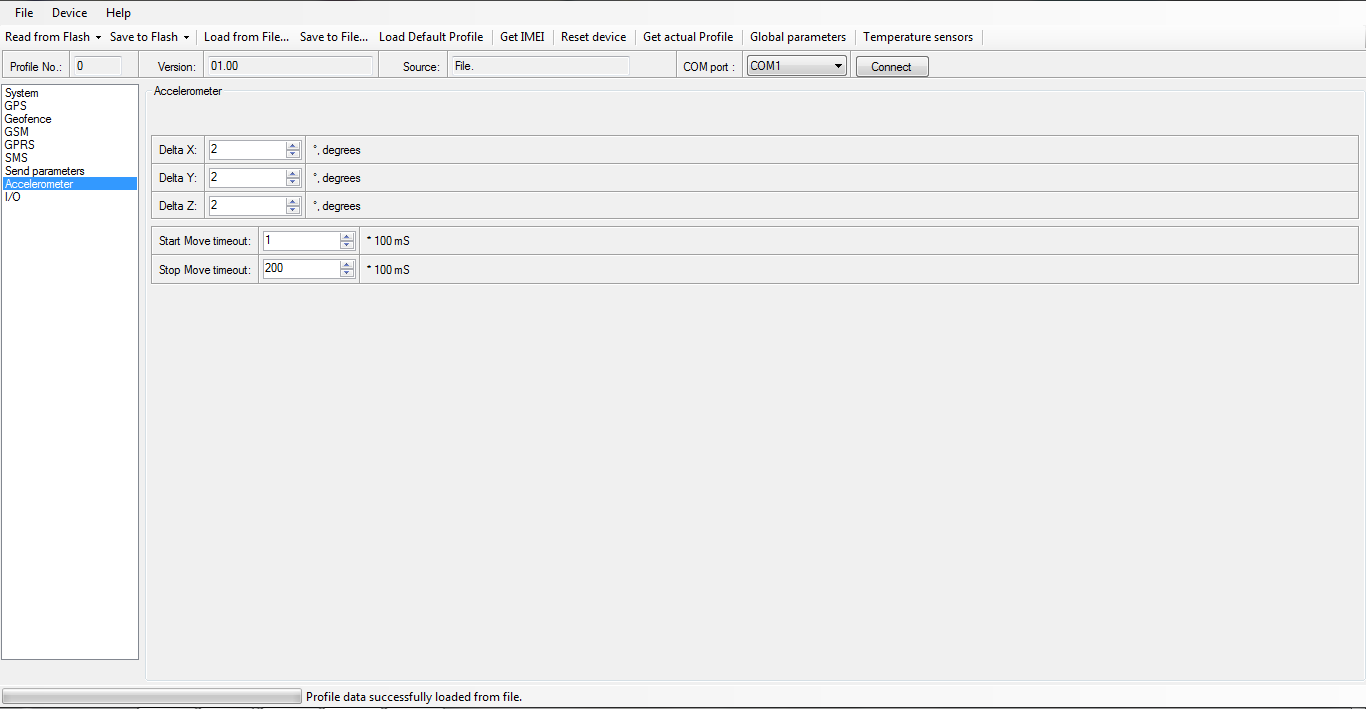
Task: Increase Stop Move timeout using up arrow
Action: (347, 265)
